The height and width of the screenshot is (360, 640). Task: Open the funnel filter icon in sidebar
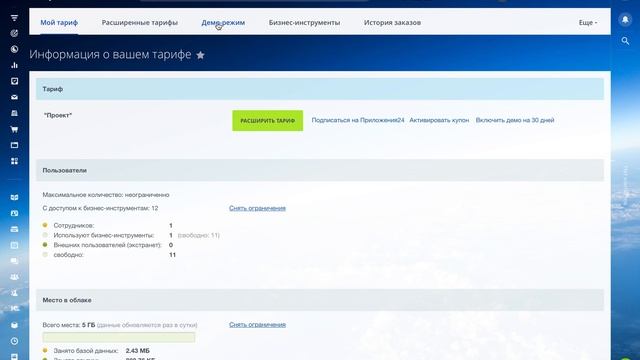pos(14,18)
